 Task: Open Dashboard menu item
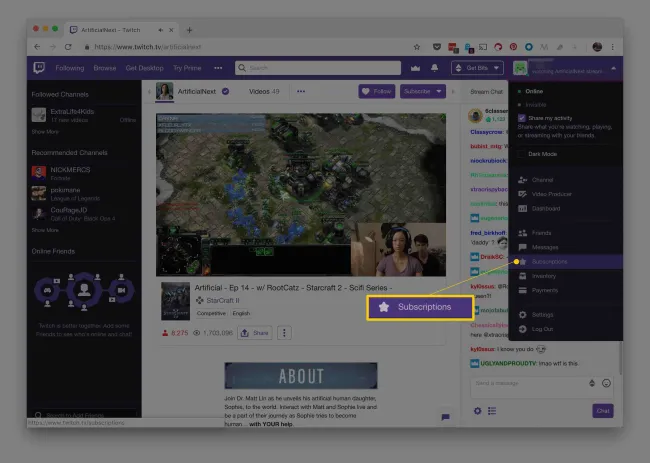pos(566,208)
